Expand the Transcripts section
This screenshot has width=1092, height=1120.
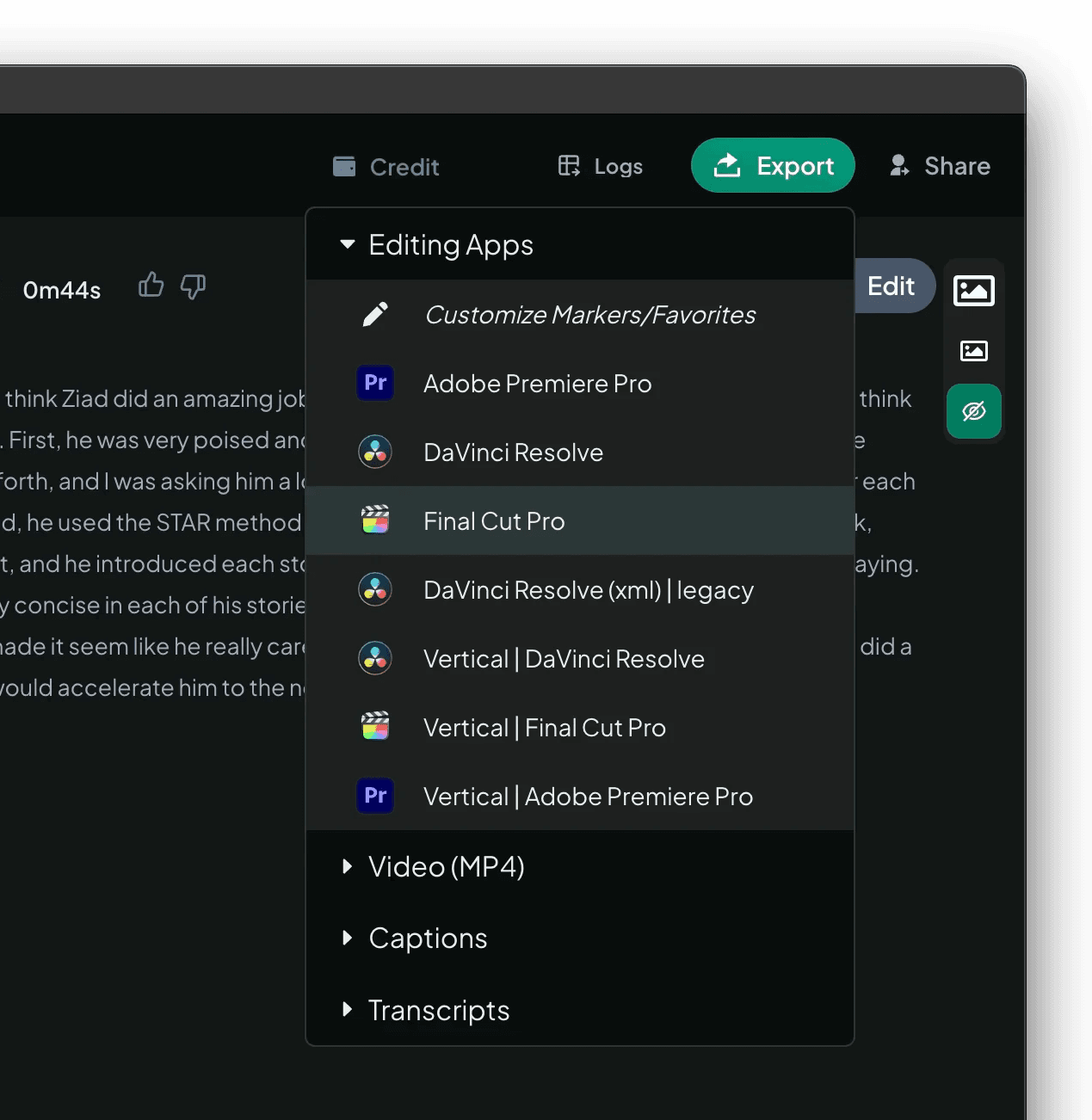point(580,1010)
